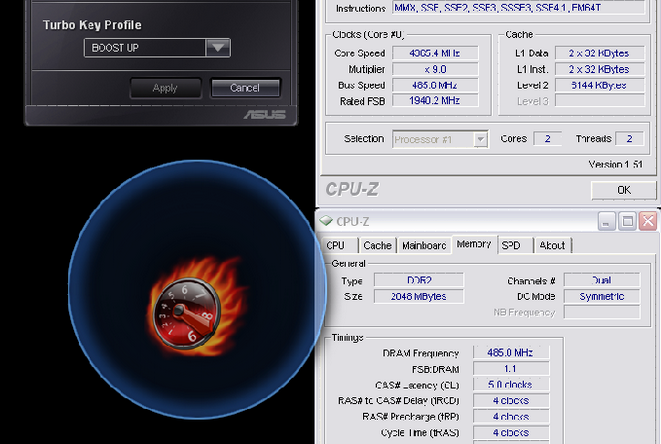The image size is (661, 444).
Task: Click the CPU-Z title bar app icon
Action: pyautogui.click(x=326, y=220)
